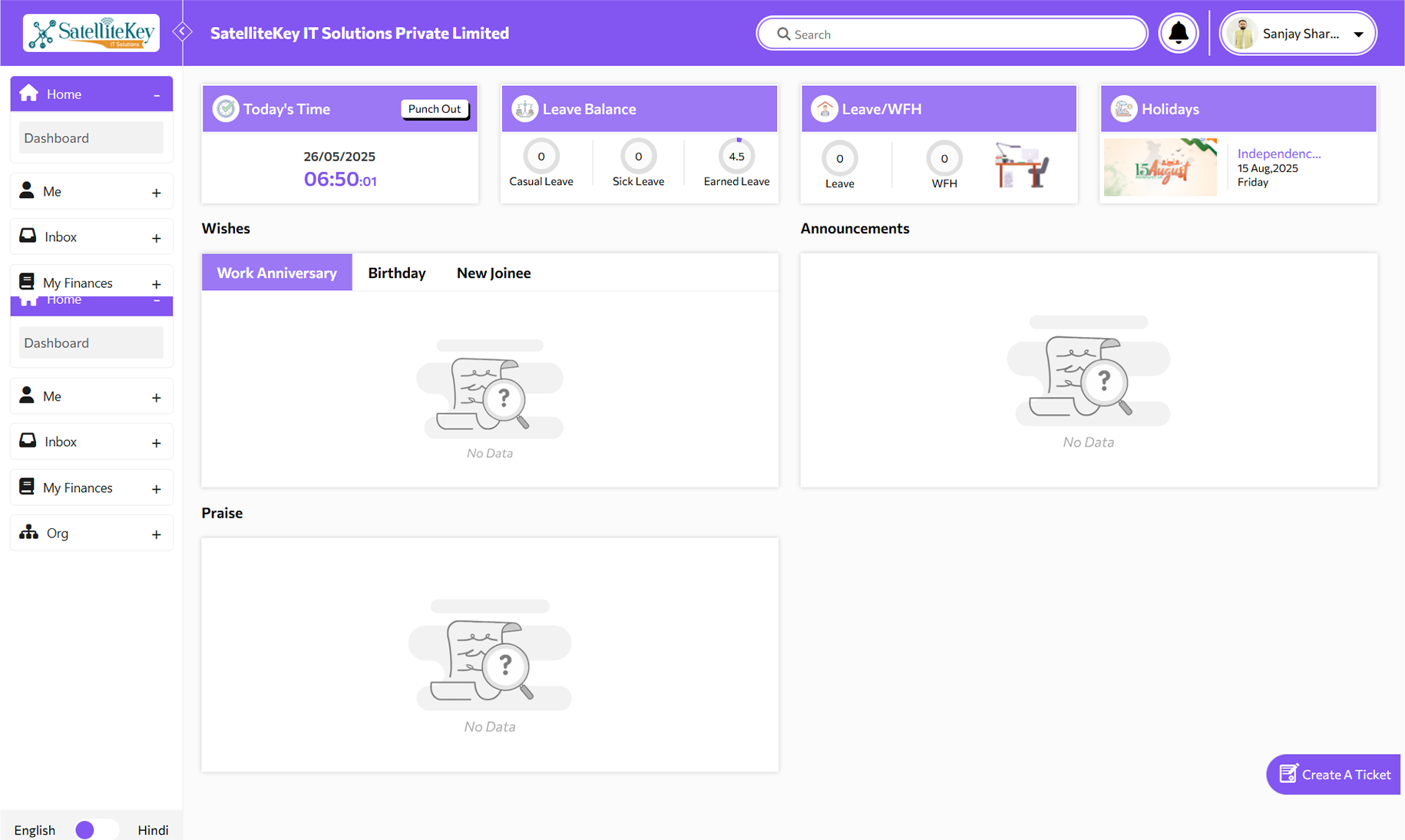Click the Leave/WFH house icon
The image size is (1405, 840).
point(824,109)
